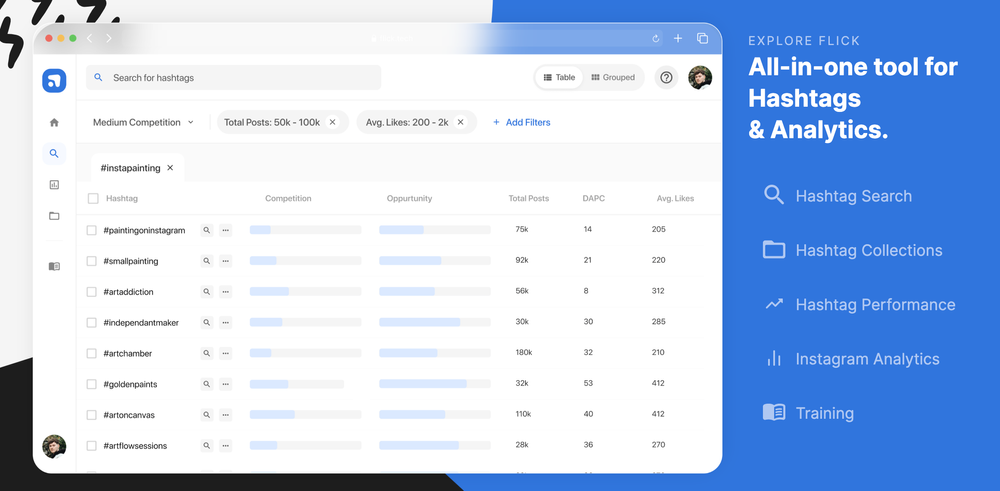Reload page with browser refresh icon
This screenshot has width=1000, height=491.
[656, 39]
